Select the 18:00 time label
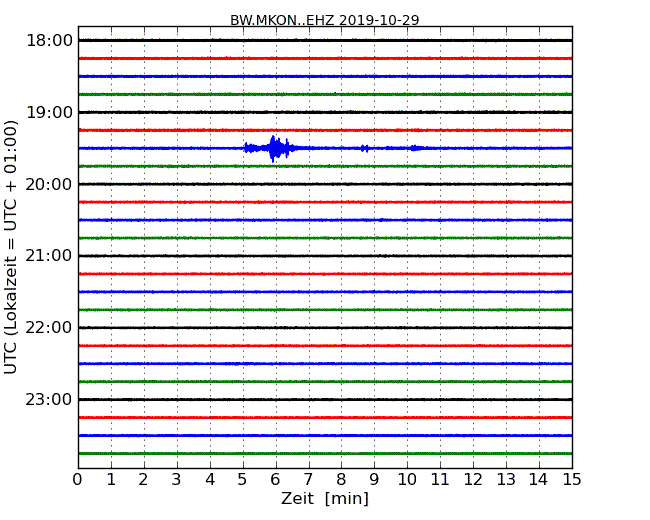The height and width of the screenshot is (520, 650). tap(49, 41)
